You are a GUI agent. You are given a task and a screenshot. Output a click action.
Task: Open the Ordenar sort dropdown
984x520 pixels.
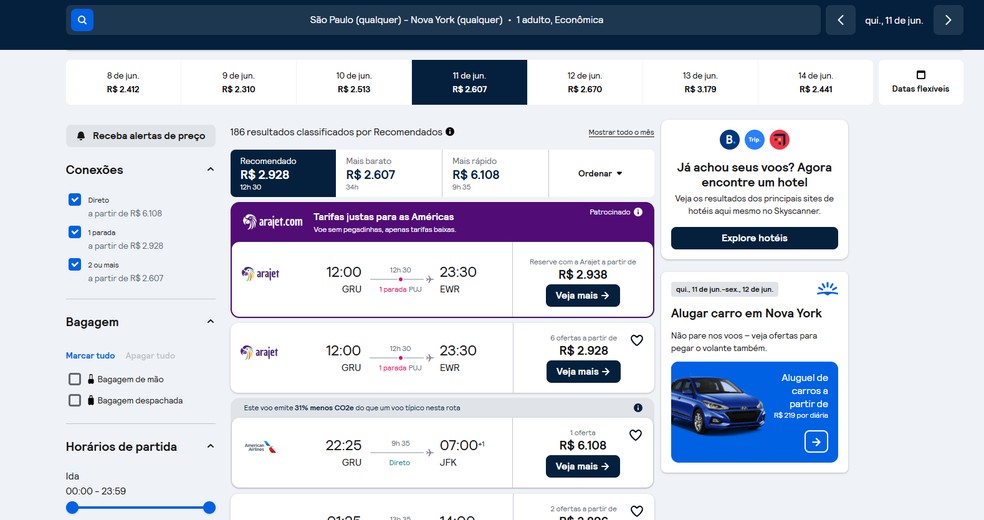point(600,173)
